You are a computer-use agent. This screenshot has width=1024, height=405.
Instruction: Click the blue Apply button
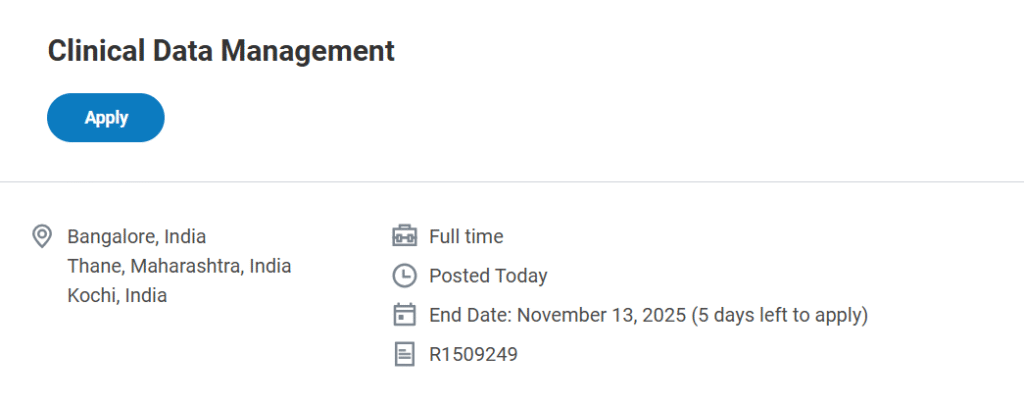click(106, 118)
